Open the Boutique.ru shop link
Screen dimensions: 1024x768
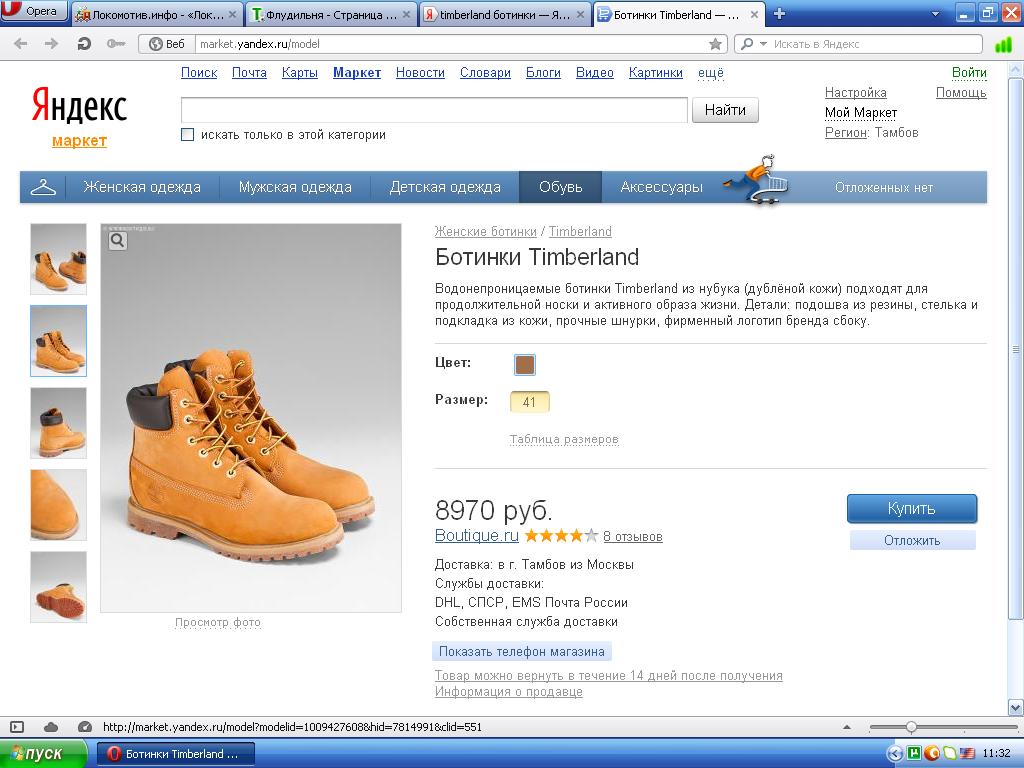(x=477, y=536)
